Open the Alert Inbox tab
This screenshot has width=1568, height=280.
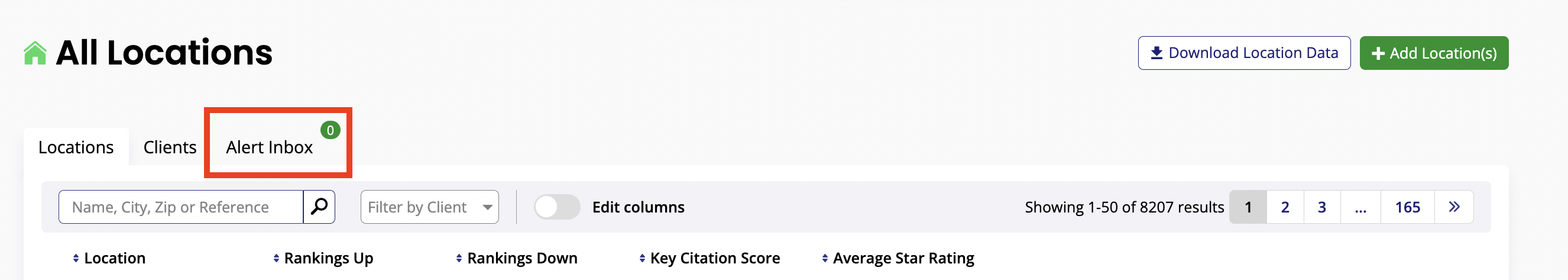(269, 147)
